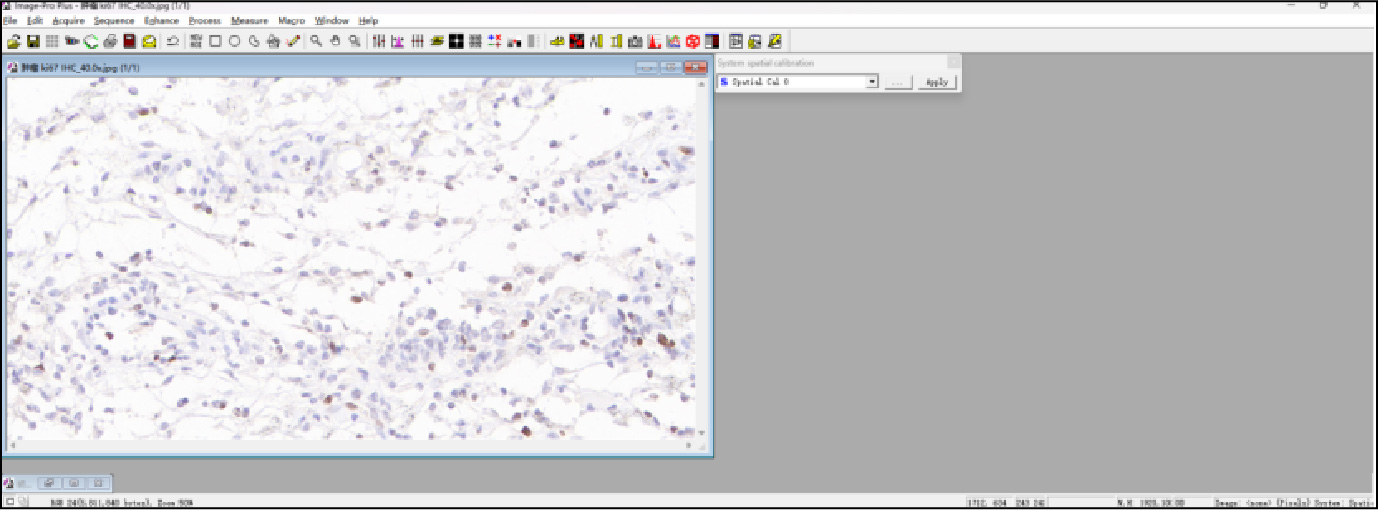The width and height of the screenshot is (1378, 510).
Task: Restore the minimized window at bottom left
Action: click(x=48, y=483)
